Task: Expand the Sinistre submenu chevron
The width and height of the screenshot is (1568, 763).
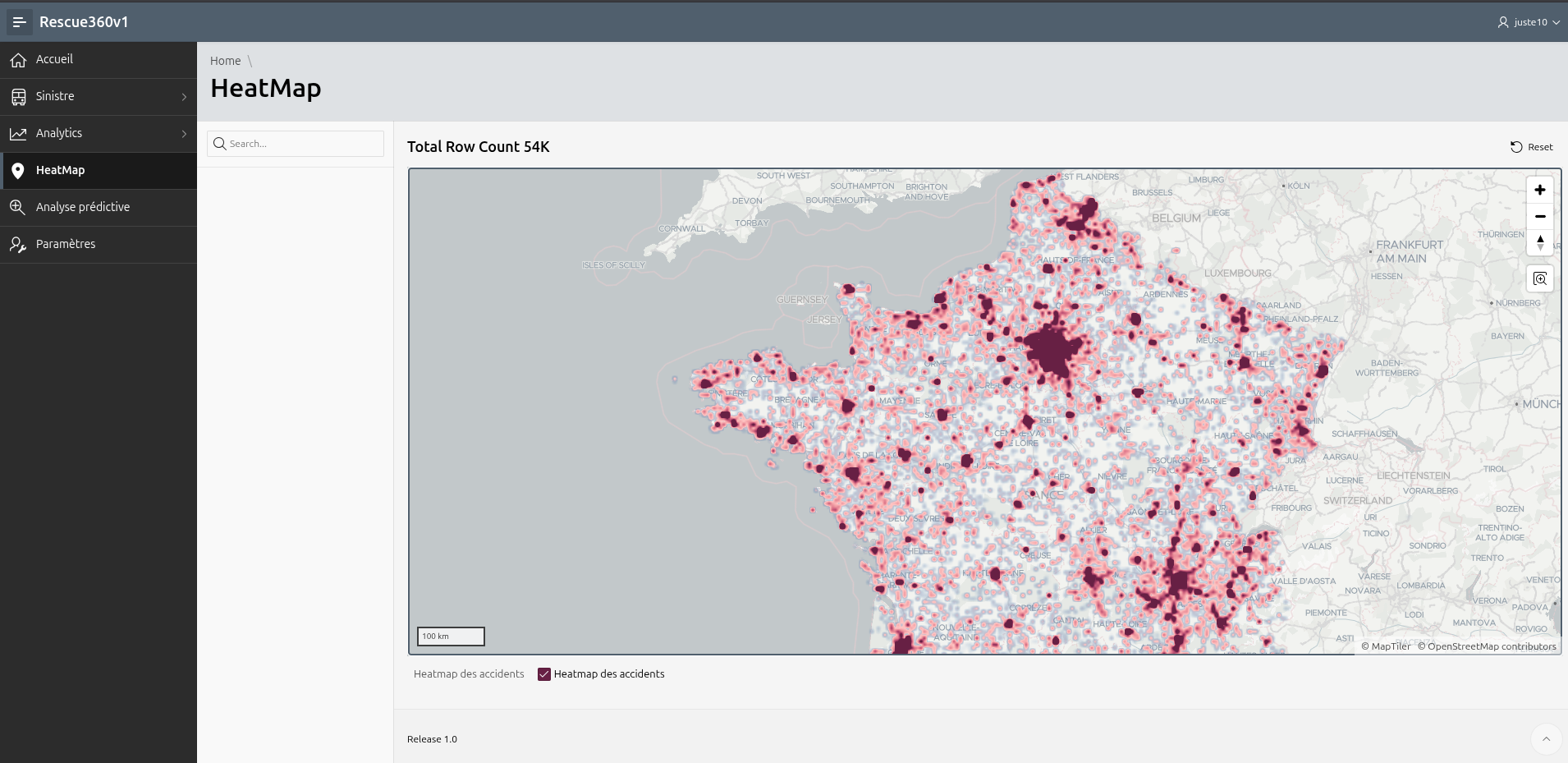Action: pos(184,97)
